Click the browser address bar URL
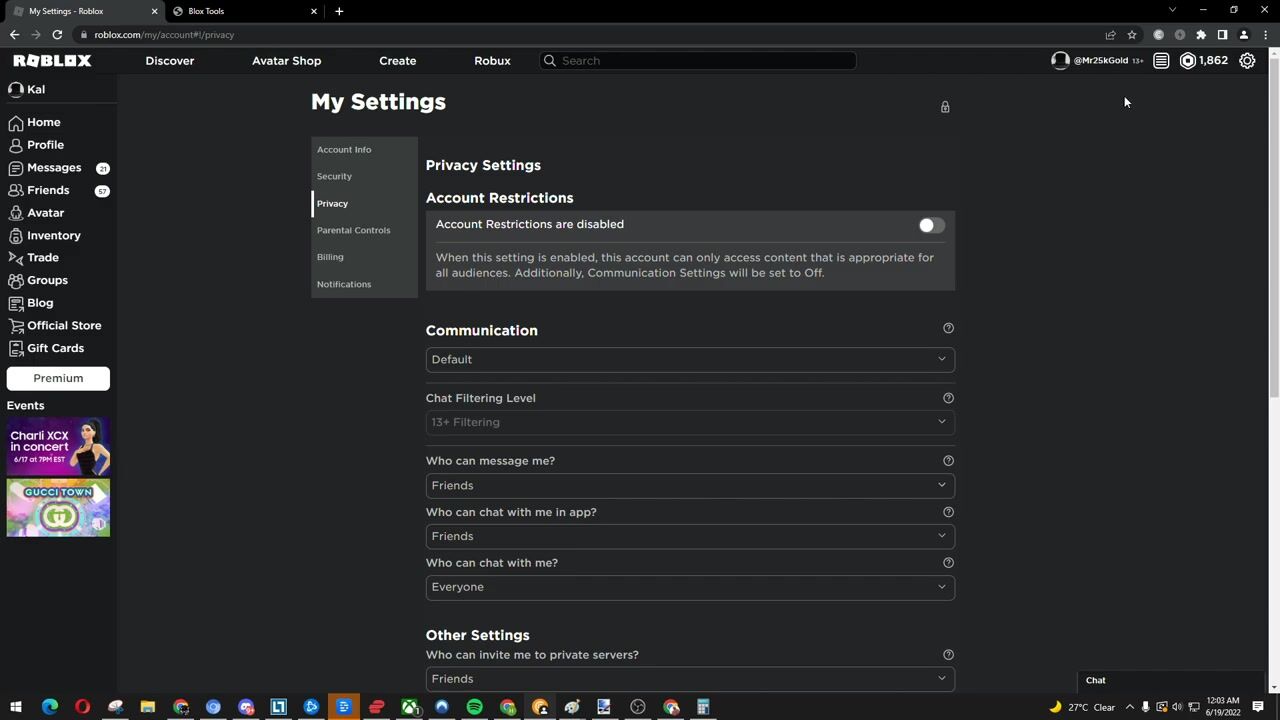The image size is (1280, 720). pos(164,35)
